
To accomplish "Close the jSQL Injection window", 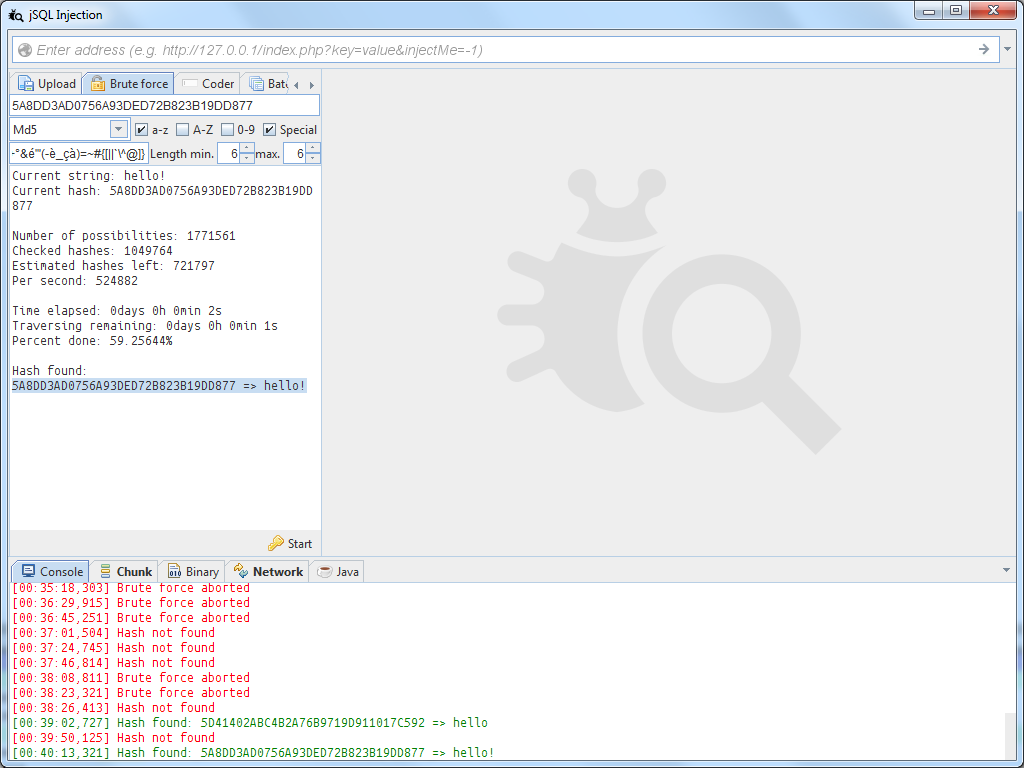I will (x=993, y=10).
